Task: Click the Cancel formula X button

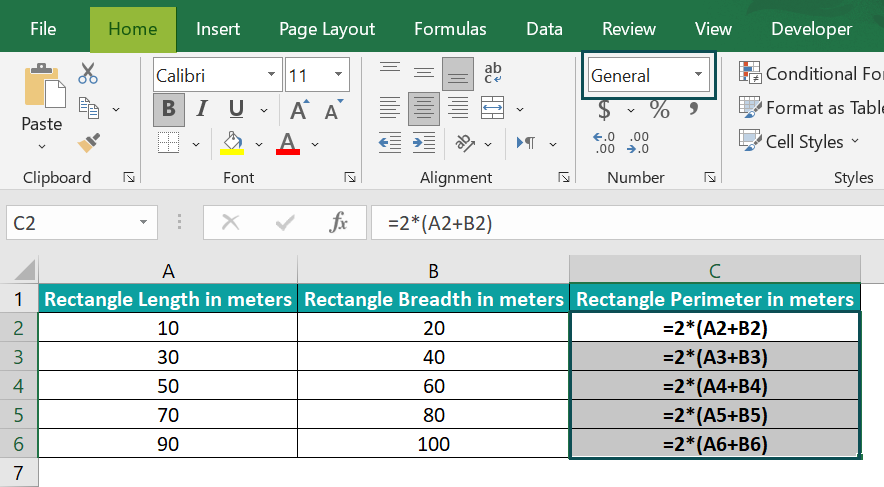Action: [231, 223]
